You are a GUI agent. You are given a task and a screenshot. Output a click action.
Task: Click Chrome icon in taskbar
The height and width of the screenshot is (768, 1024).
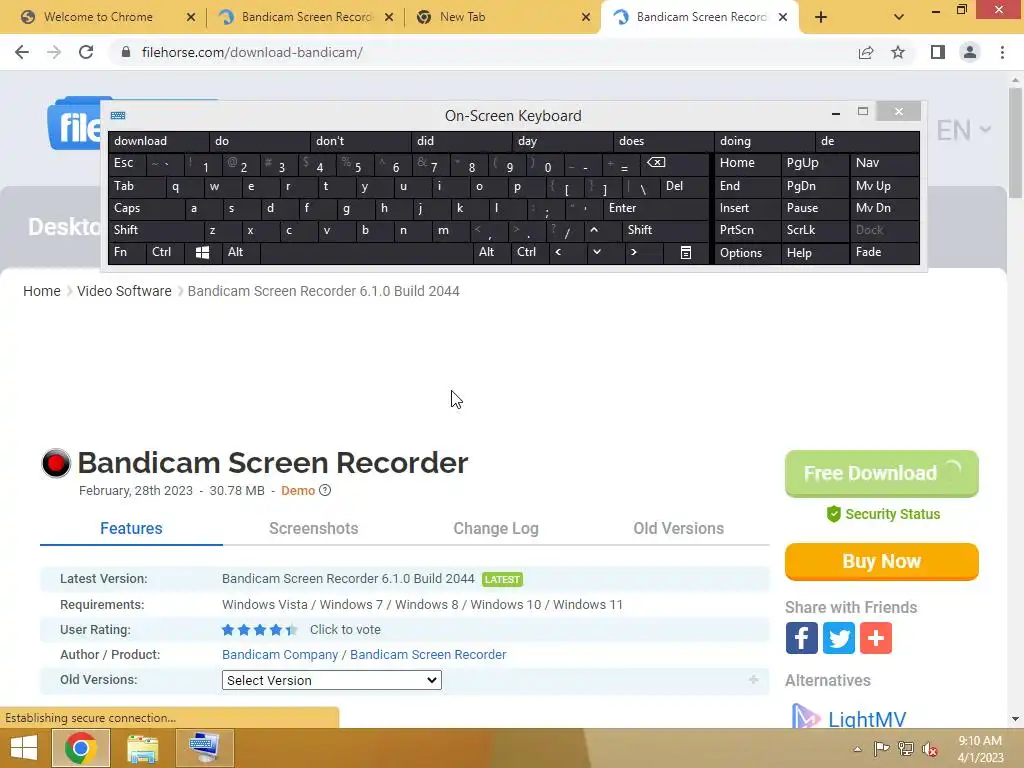[80, 748]
